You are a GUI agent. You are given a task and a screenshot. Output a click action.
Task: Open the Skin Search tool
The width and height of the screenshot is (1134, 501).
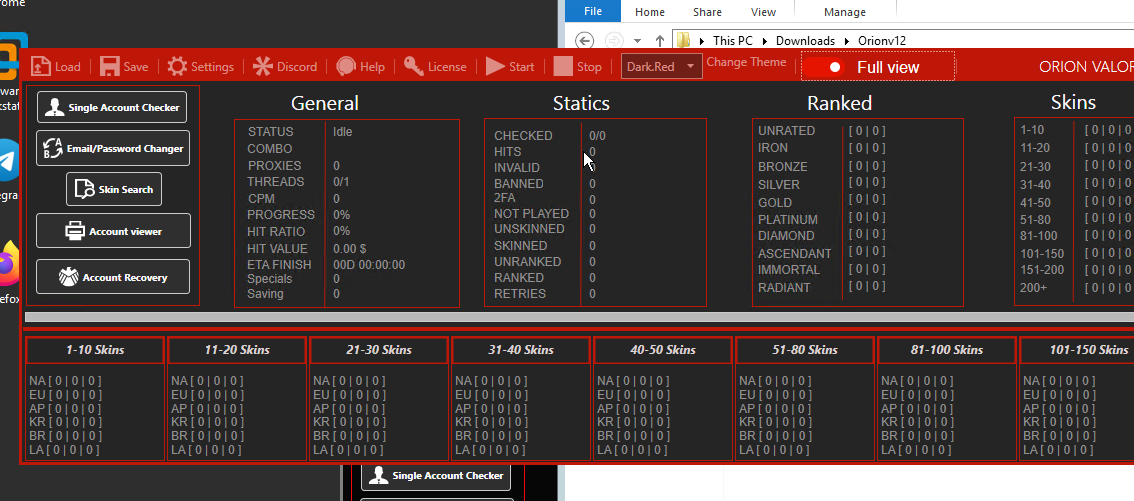[114, 189]
